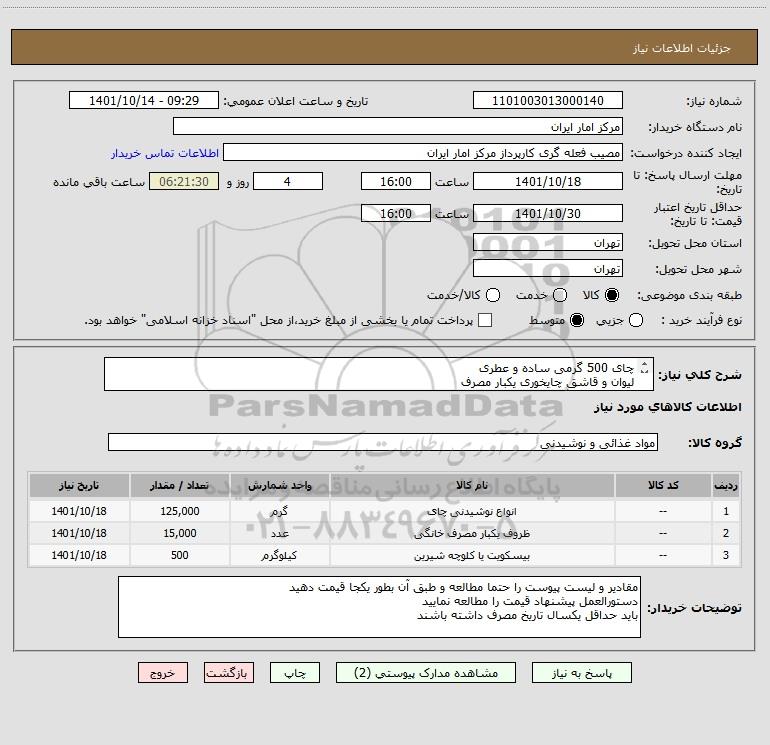Viewport: 770px width, 745px height.
Task: Select the خدمت radio button
Action: pos(560,295)
